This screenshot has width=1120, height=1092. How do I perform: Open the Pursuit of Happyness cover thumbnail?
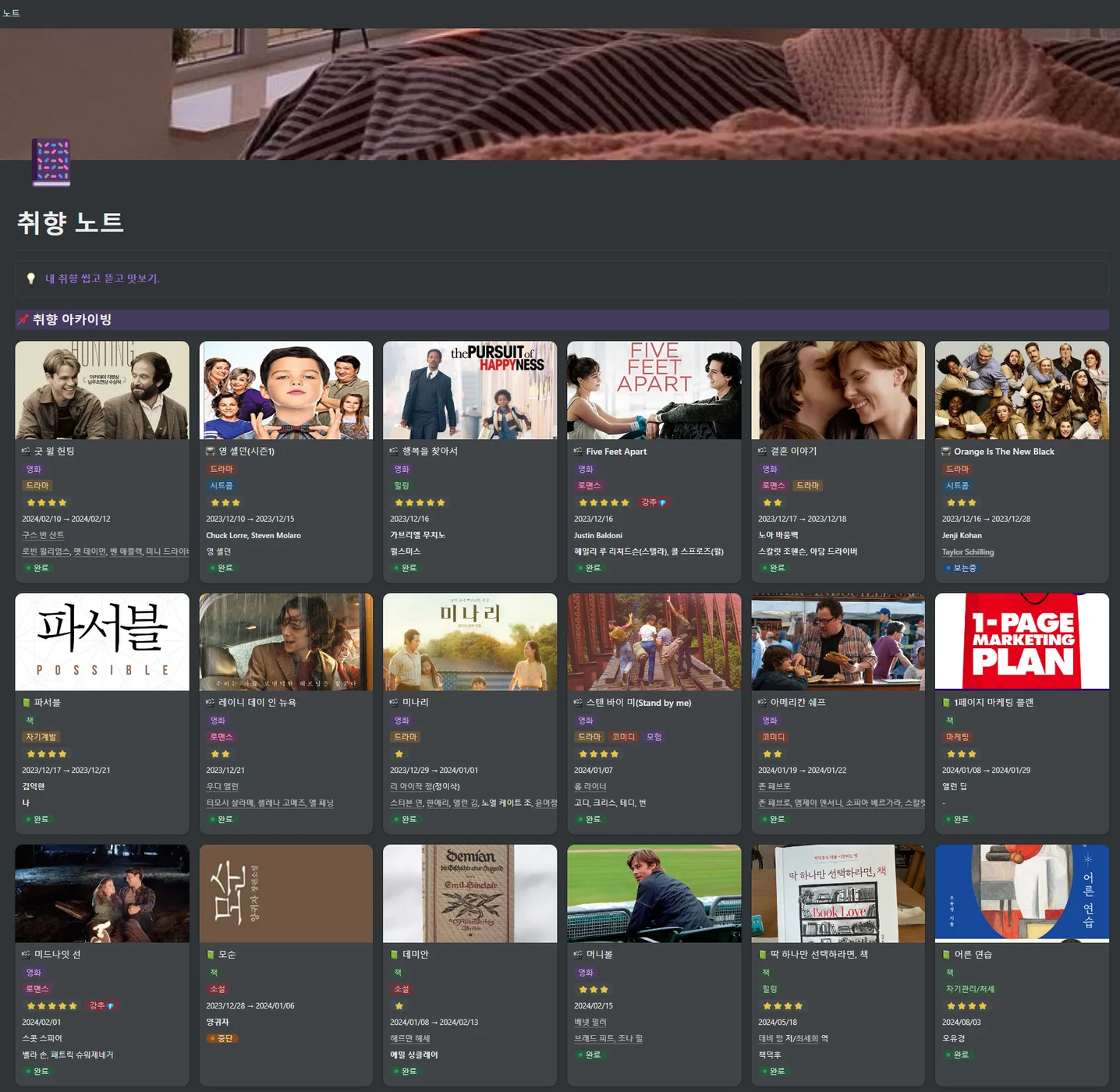[x=470, y=390]
